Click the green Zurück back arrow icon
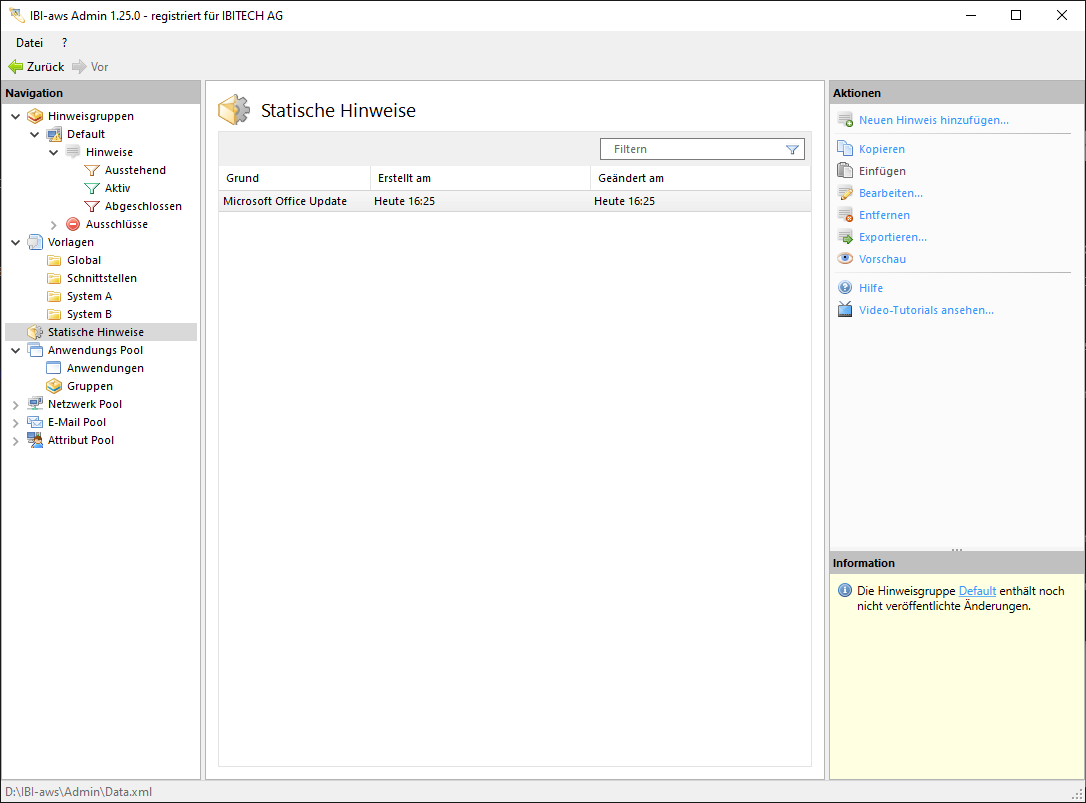This screenshot has height=803, width=1086. (15, 67)
